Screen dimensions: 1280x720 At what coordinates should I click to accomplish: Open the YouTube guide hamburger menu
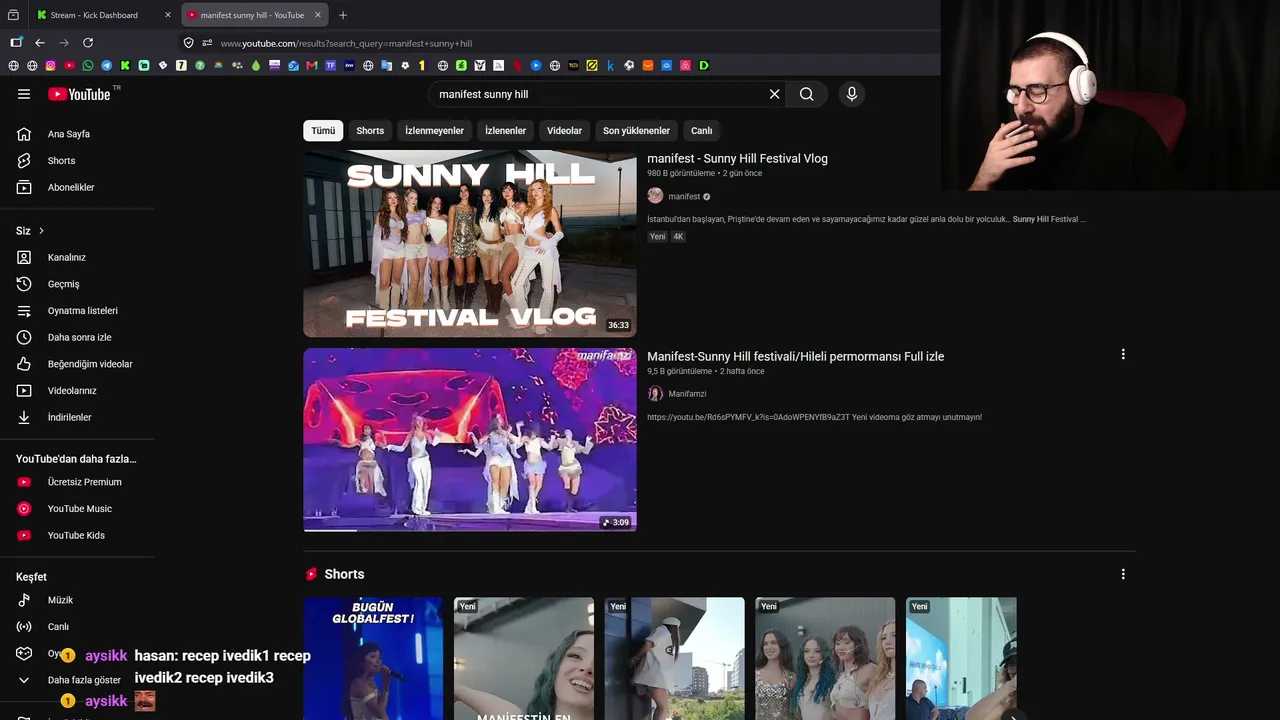(x=24, y=94)
